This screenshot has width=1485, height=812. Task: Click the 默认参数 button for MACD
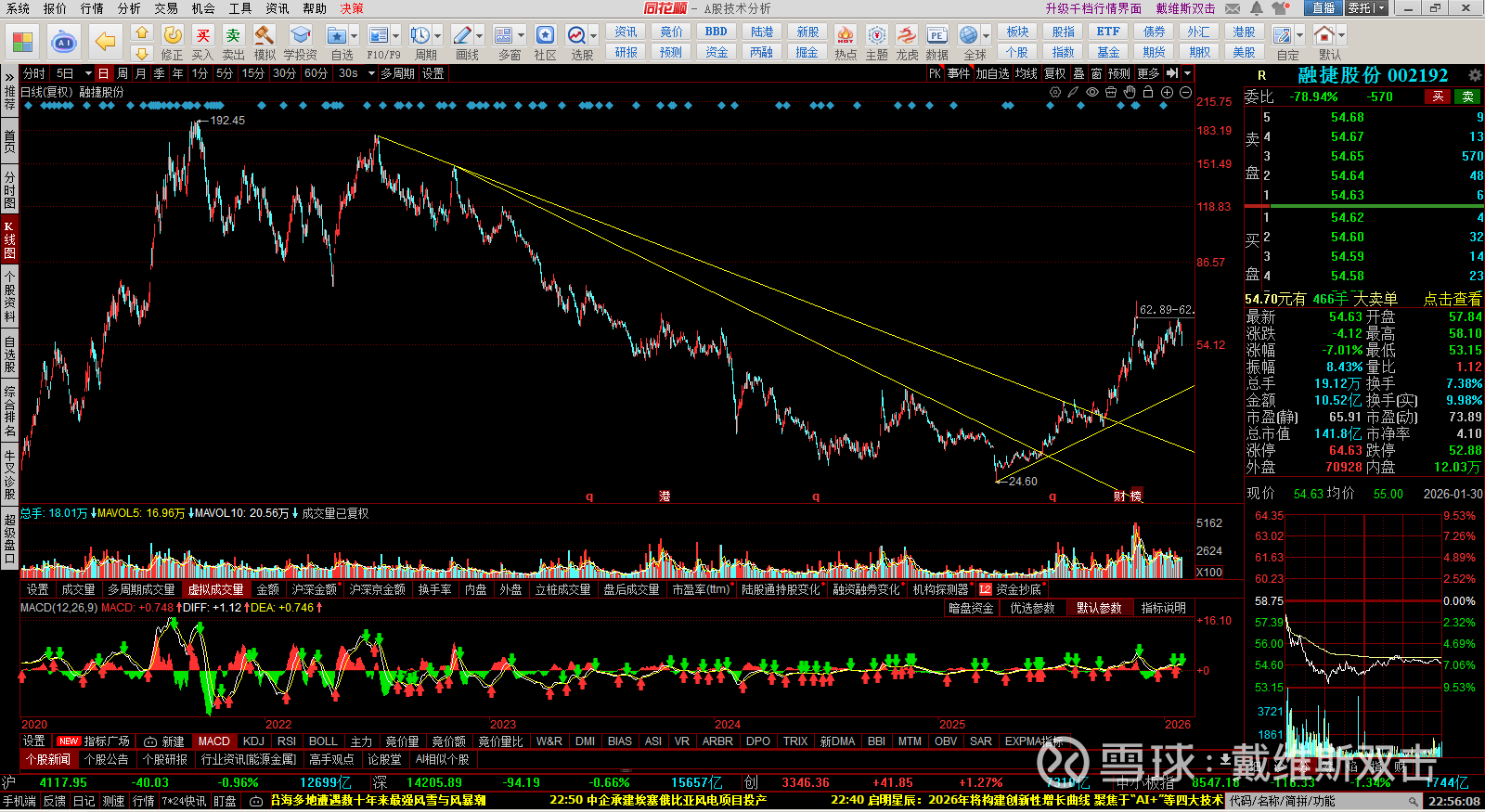[x=1099, y=608]
